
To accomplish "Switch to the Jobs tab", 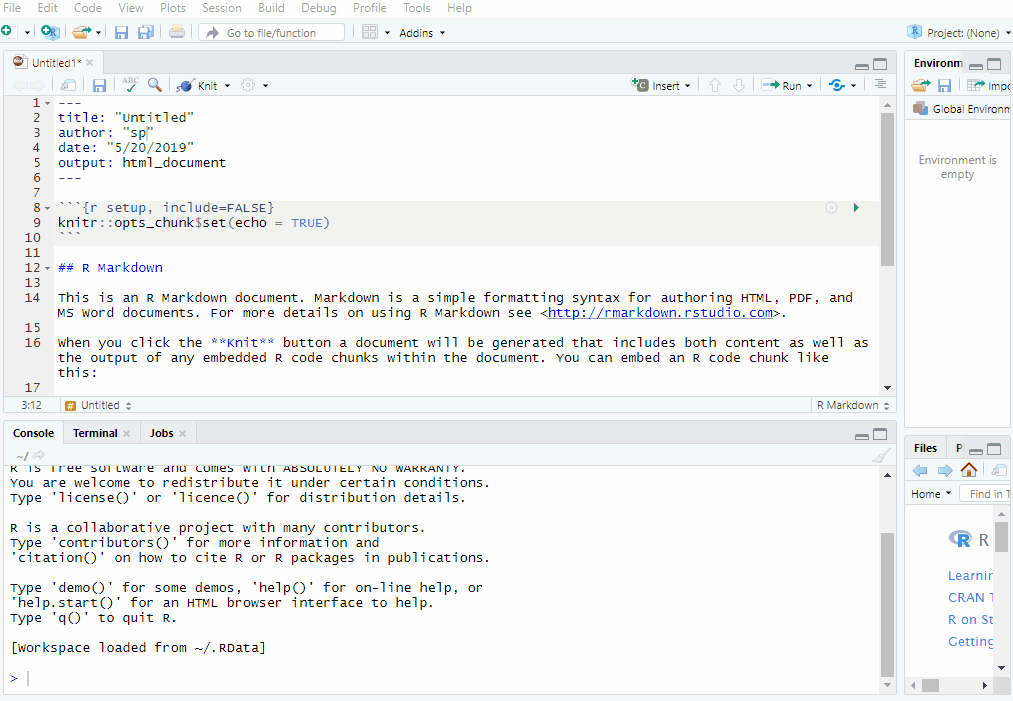I will 162,433.
